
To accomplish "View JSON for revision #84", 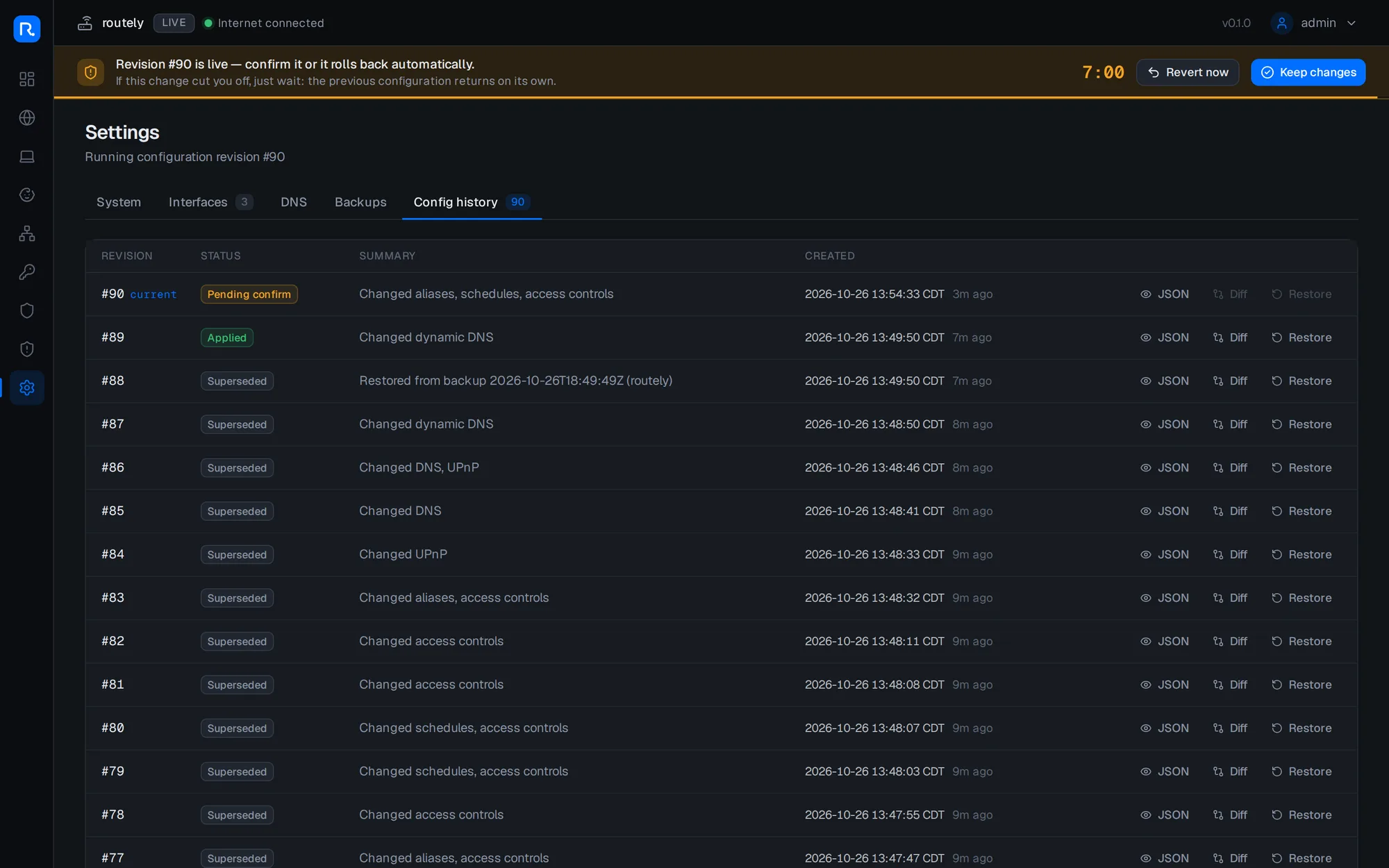I will (1165, 555).
